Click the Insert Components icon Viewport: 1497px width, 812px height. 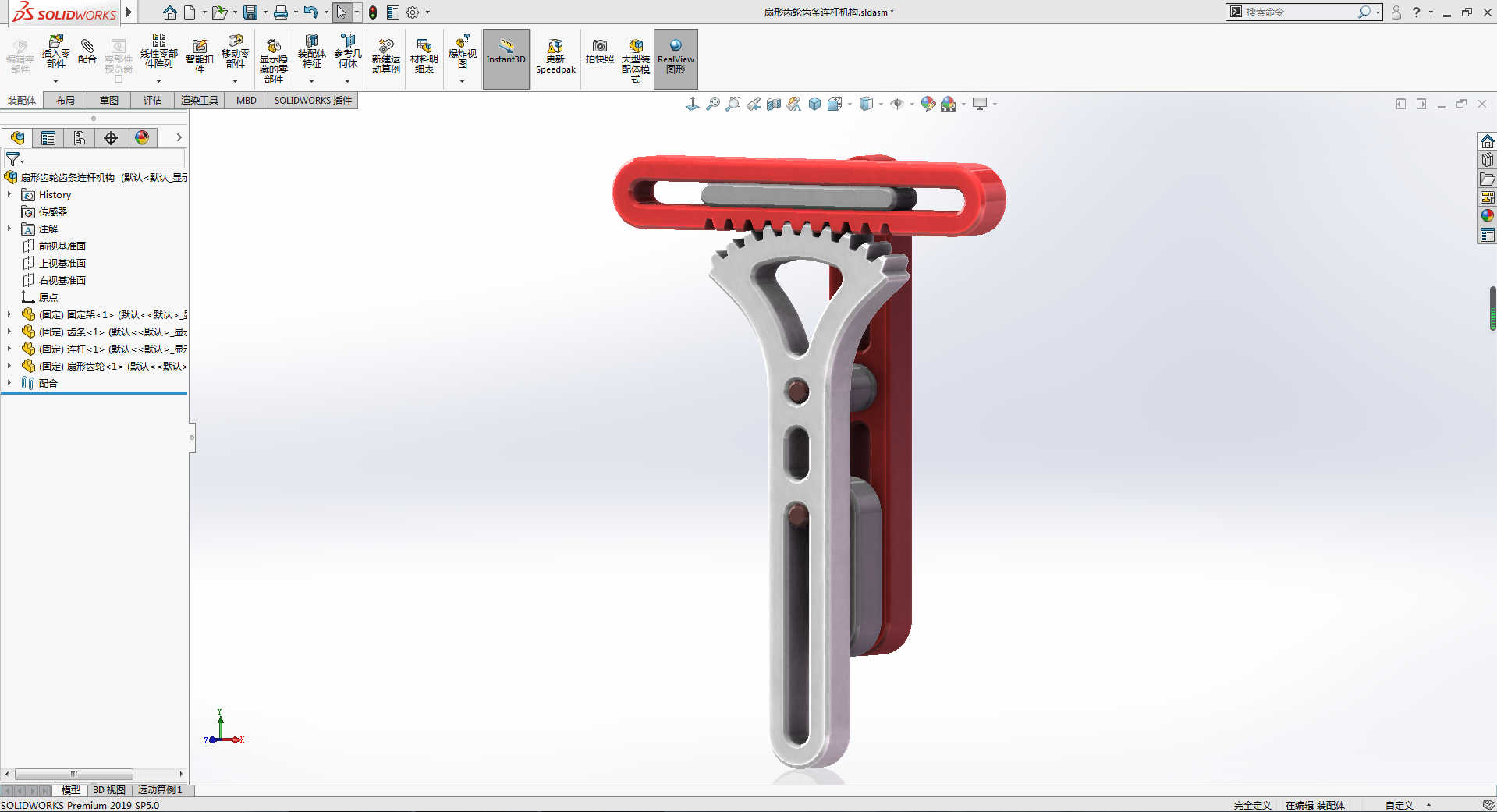click(x=55, y=52)
